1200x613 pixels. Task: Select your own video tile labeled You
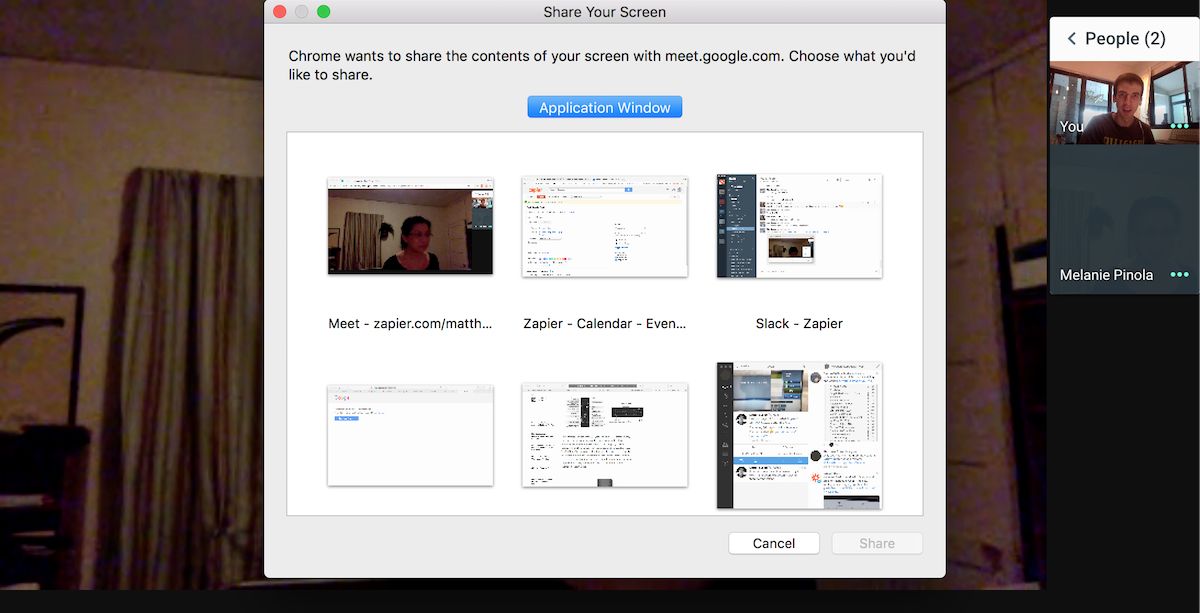click(1110, 103)
